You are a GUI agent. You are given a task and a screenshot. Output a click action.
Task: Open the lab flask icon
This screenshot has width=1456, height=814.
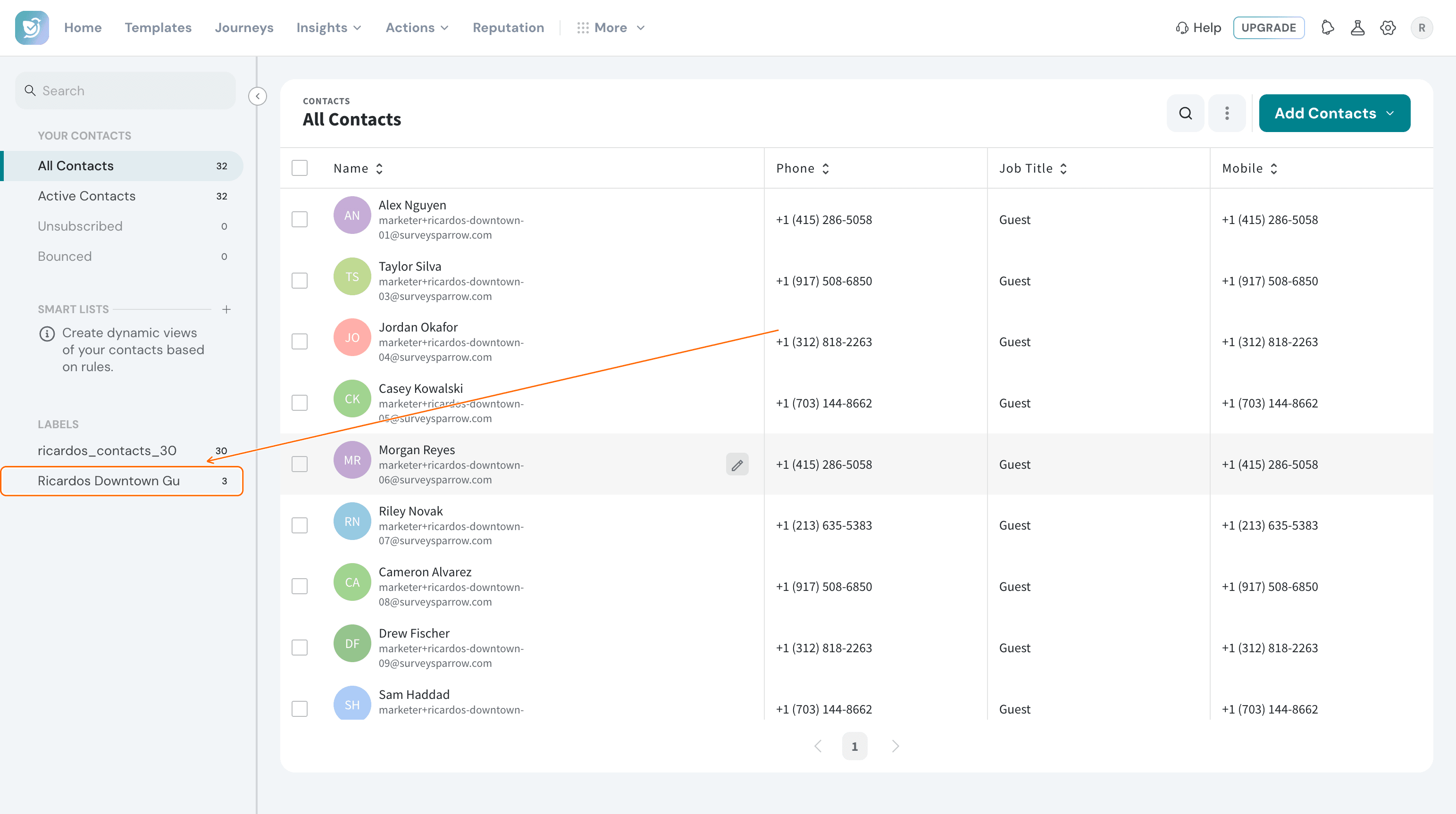point(1358,28)
